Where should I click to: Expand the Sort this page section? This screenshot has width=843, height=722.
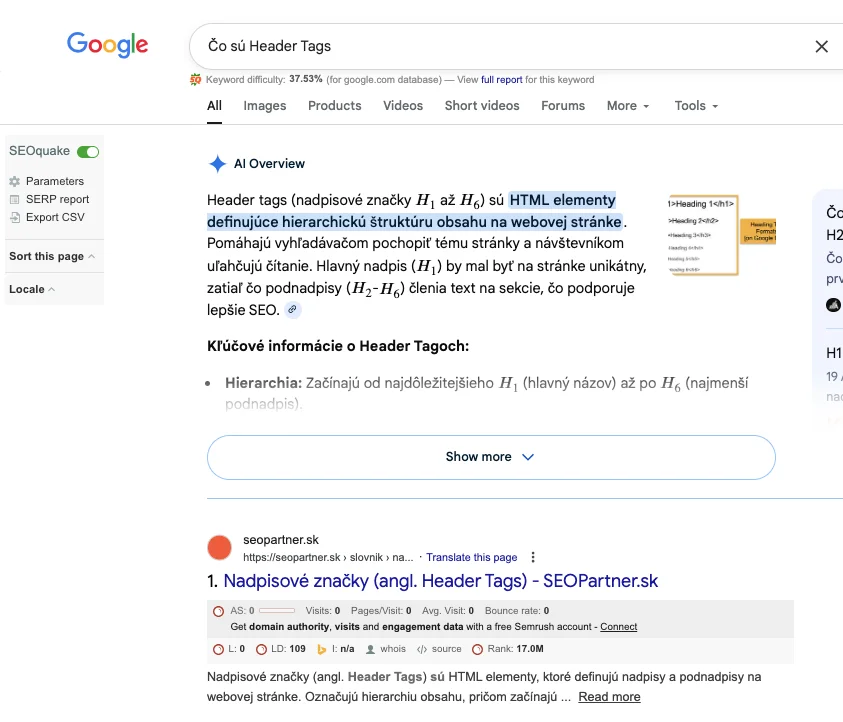pyautogui.click(x=52, y=256)
